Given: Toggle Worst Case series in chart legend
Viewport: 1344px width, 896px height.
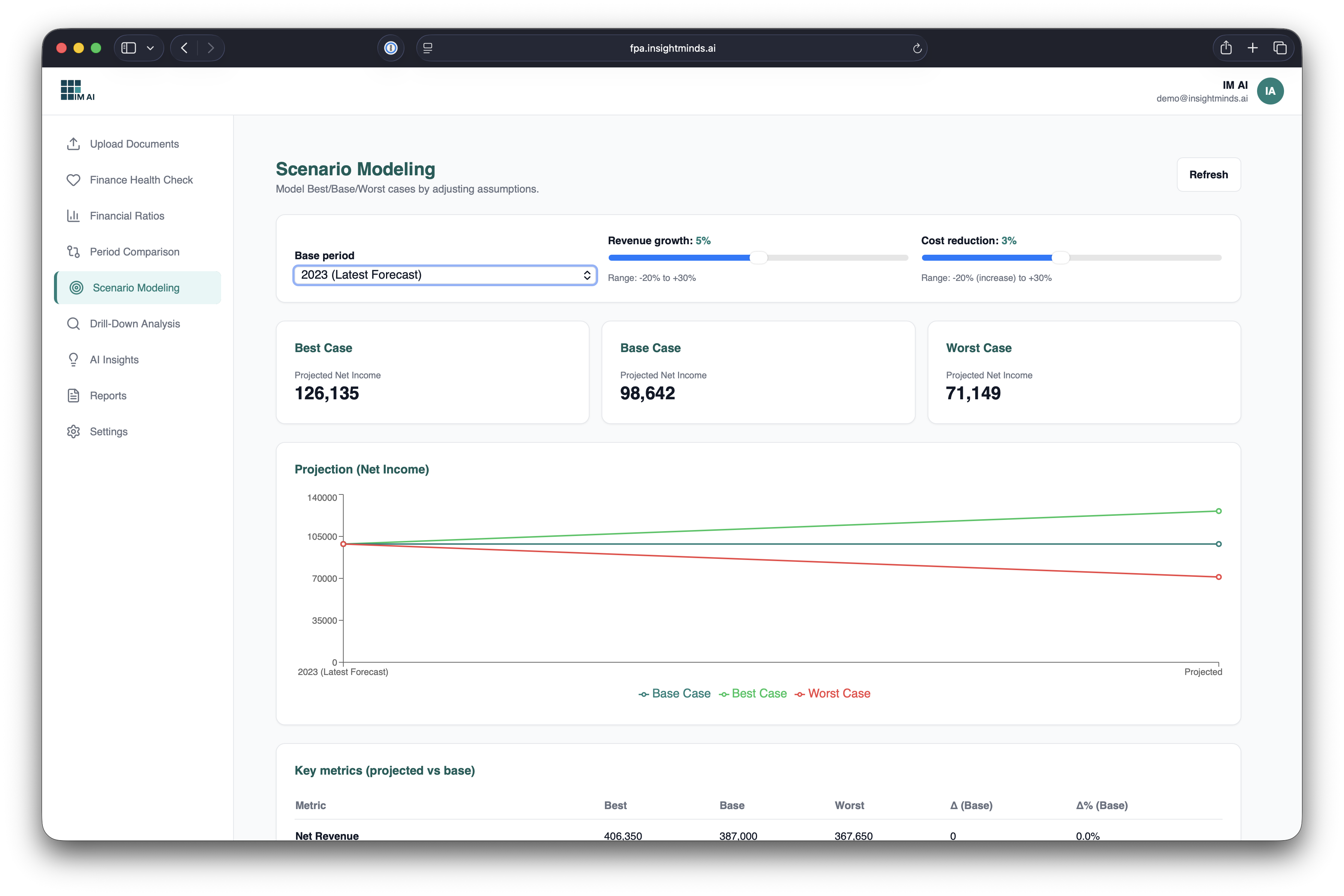Looking at the screenshot, I should [832, 694].
